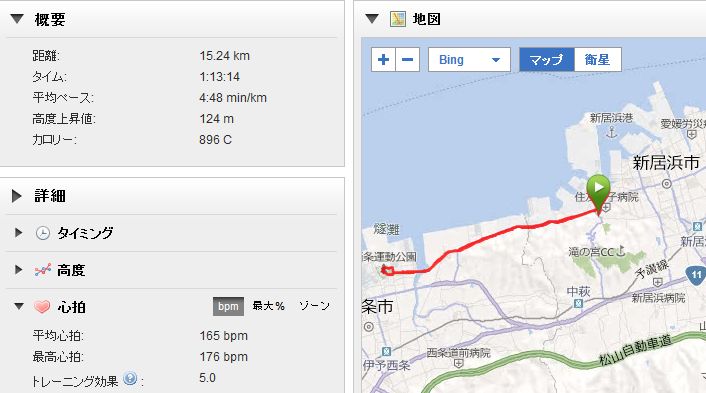Expand the 高度 elevation section
The image size is (706, 393).
click(18, 270)
